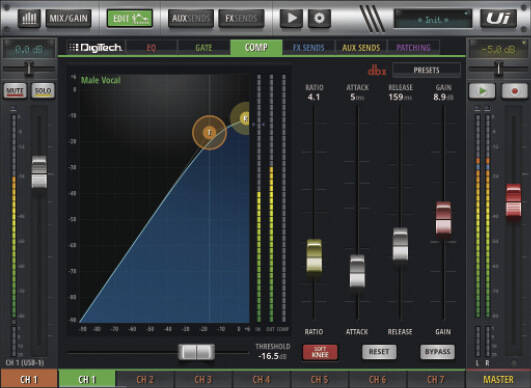This screenshot has width=531, height=388.
Task: Click the RATIO slider knob
Action: pyautogui.click(x=314, y=256)
